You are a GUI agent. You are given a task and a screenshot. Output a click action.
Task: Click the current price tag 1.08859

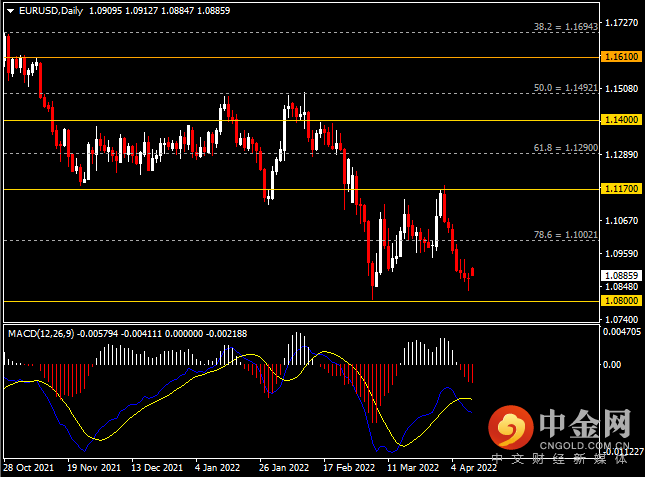pos(621,275)
